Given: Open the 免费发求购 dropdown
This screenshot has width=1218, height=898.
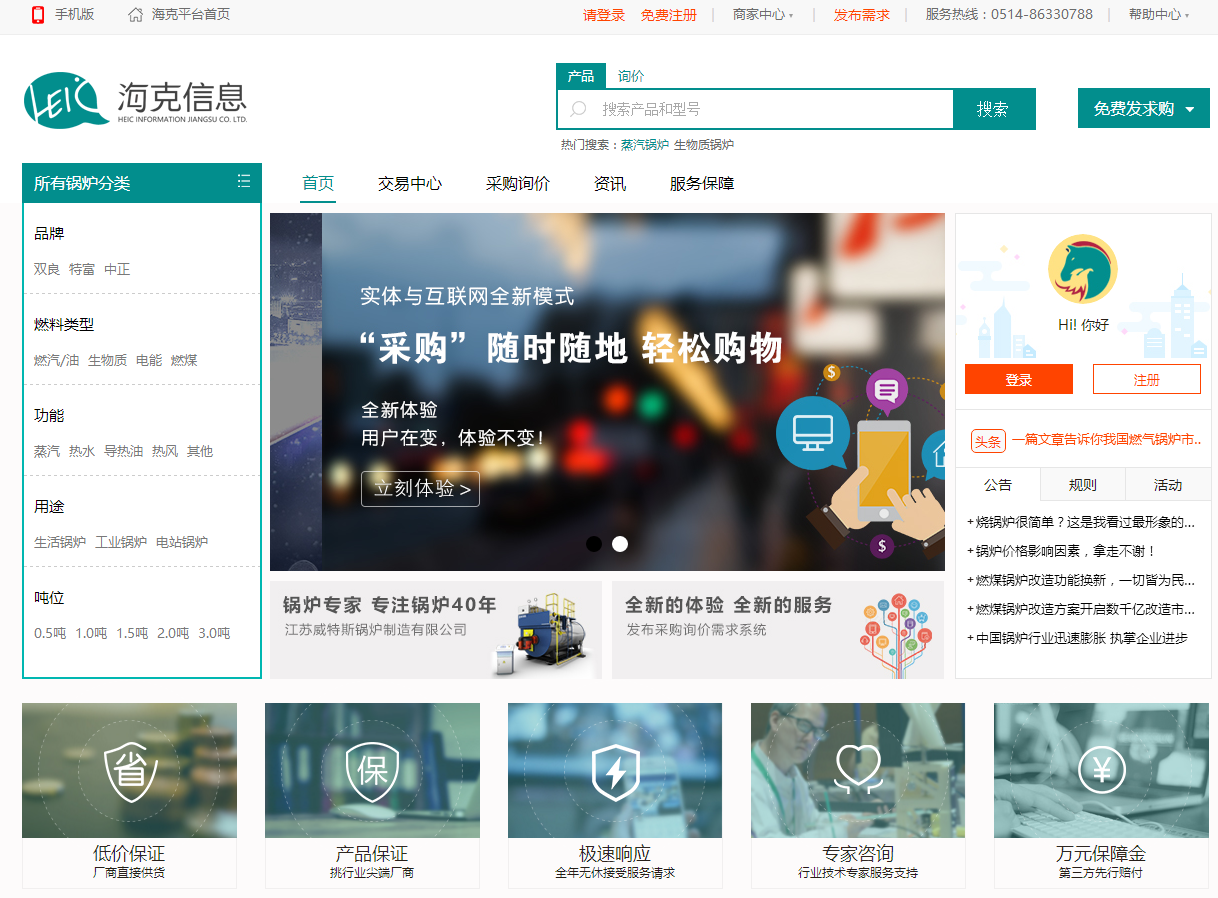Looking at the screenshot, I should [1143, 109].
